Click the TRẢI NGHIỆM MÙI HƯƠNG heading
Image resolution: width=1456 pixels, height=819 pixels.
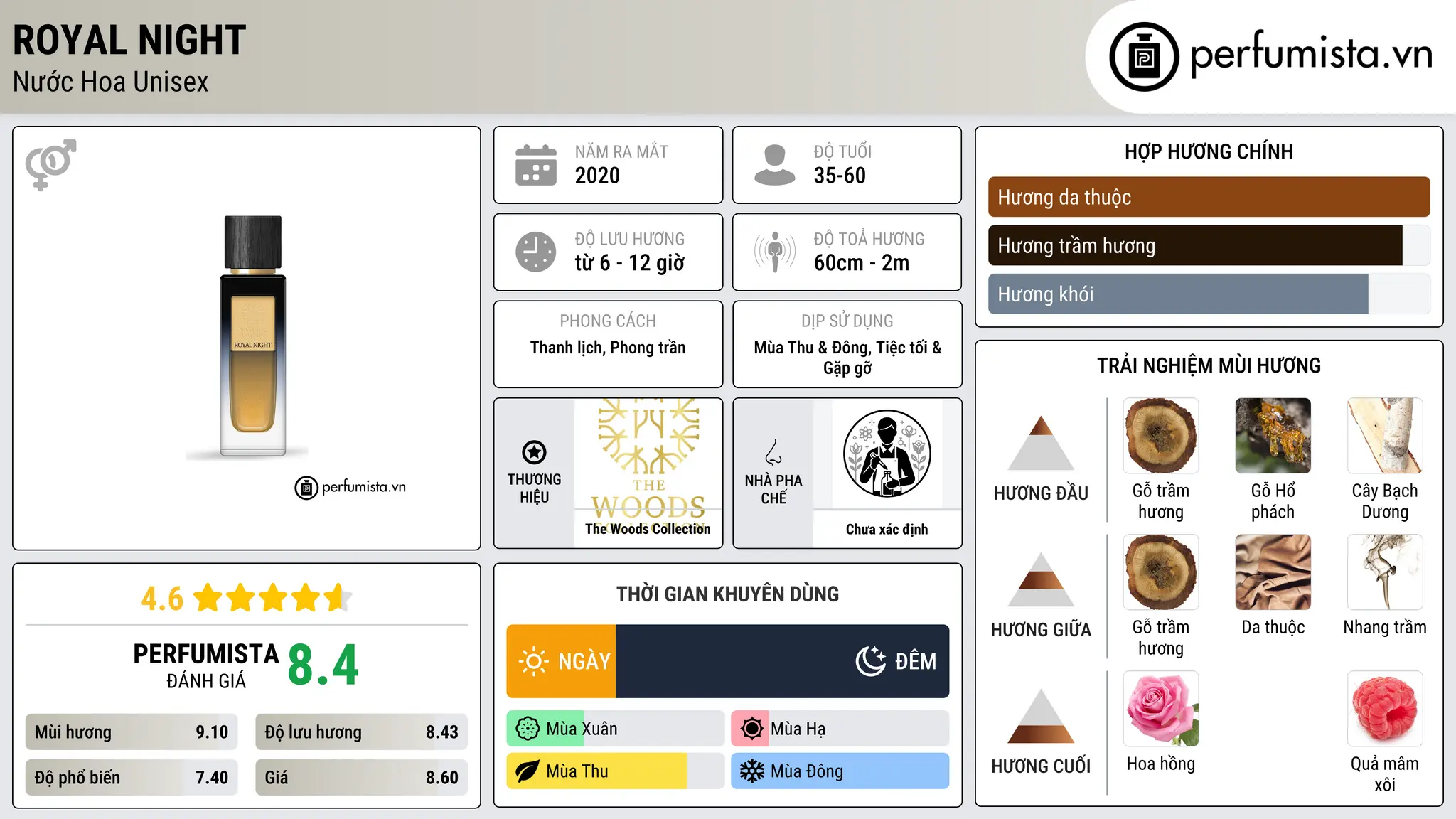[x=1209, y=365]
